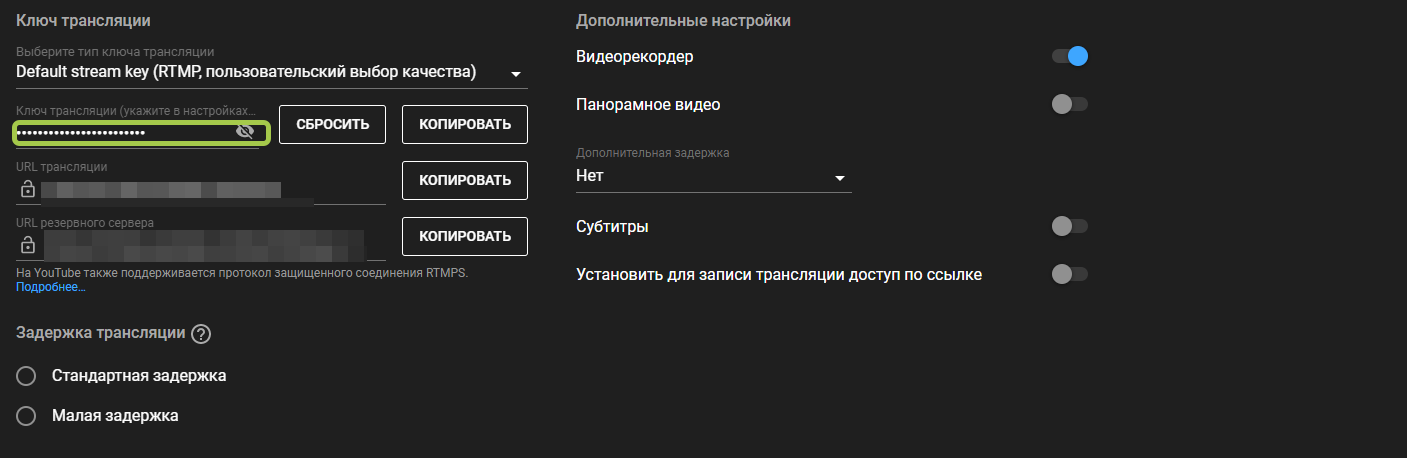
Task: Enable доступ по ссылке for stream recording
Action: click(x=1069, y=274)
